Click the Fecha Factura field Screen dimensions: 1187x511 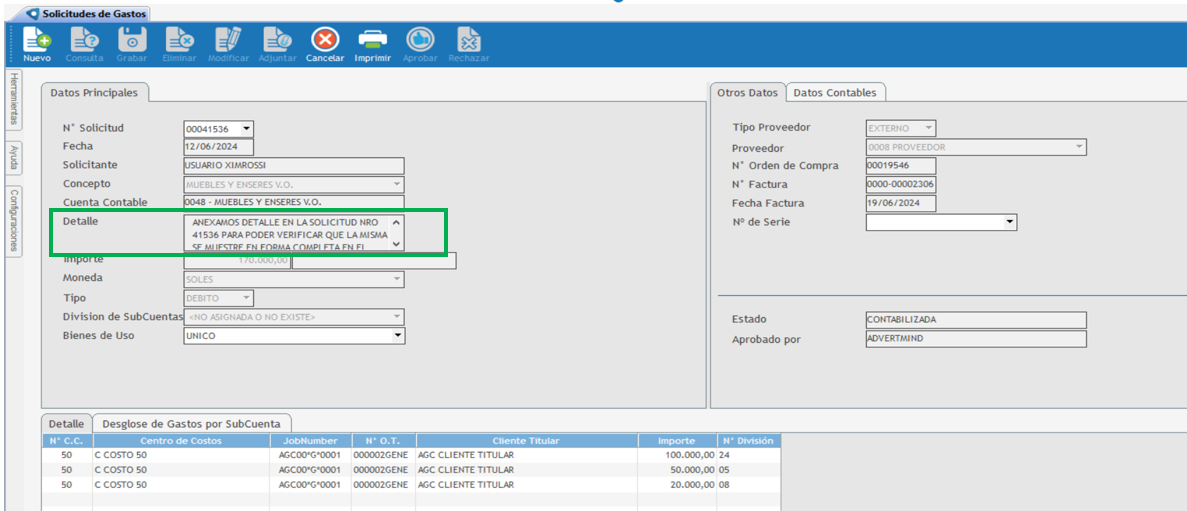click(901, 204)
